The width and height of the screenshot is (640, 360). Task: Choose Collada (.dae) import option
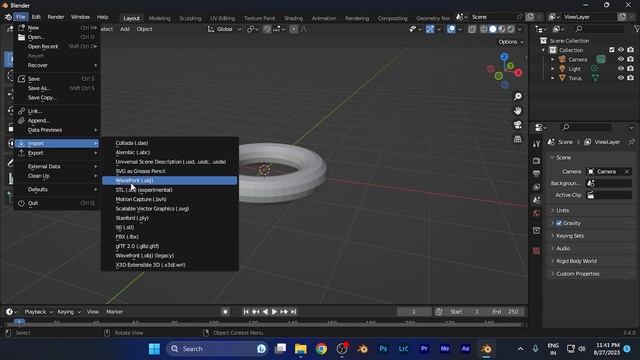pyautogui.click(x=169, y=143)
